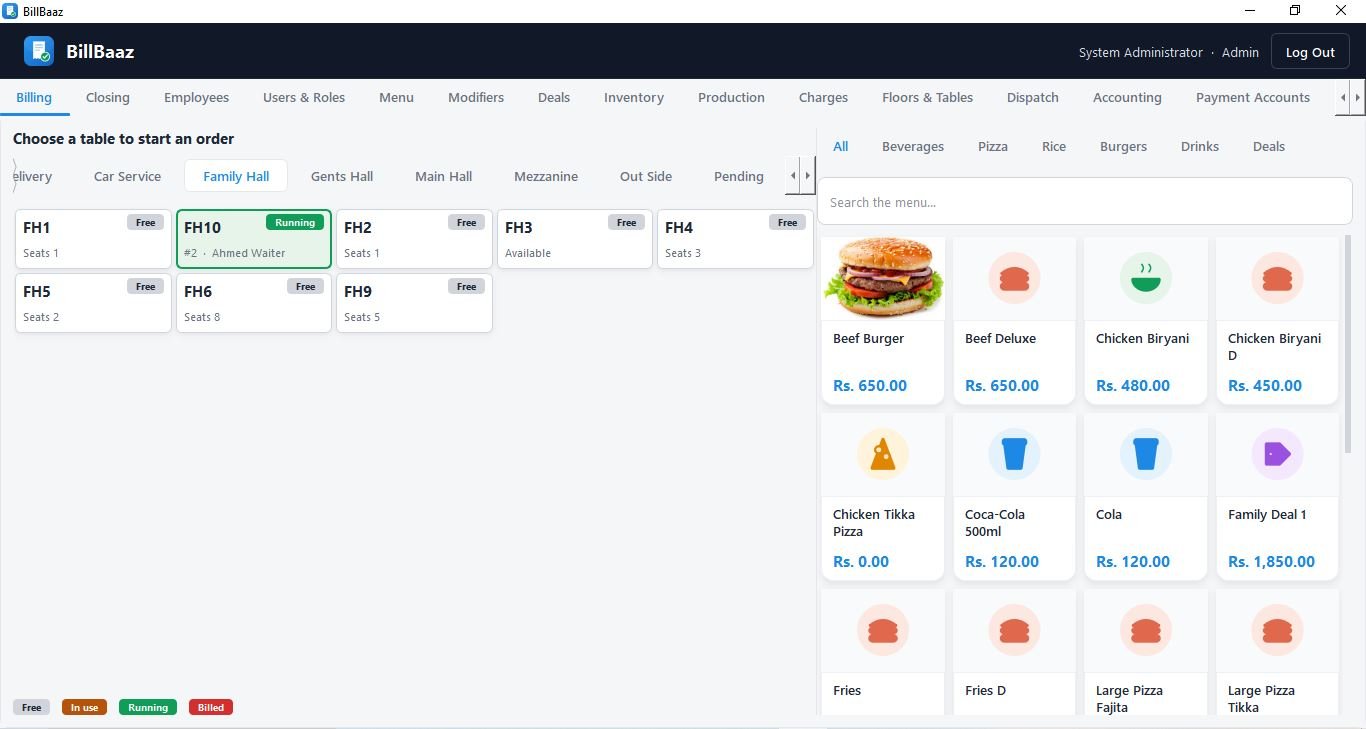This screenshot has width=1366, height=729.
Task: Switch to the Dispatch tab
Action: point(1033,97)
